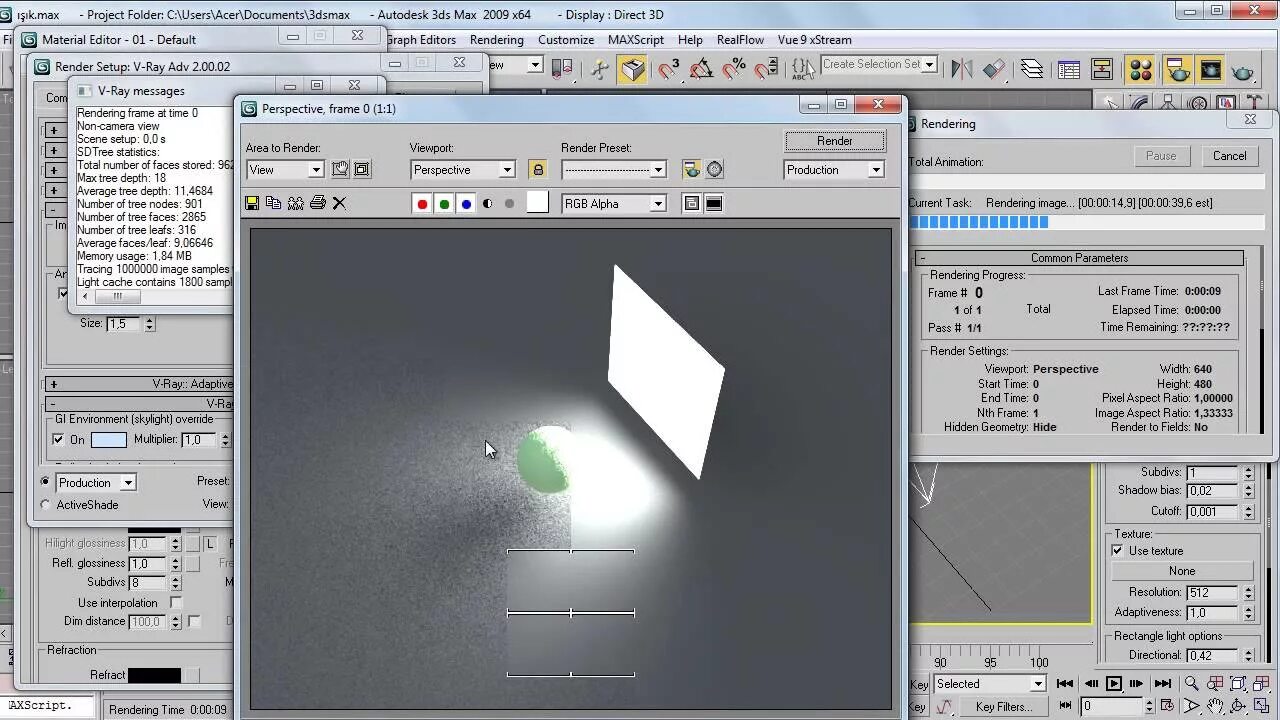Screen dimensions: 1280x720
Task: Toggle Percent Snap icon
Action: [734, 69]
